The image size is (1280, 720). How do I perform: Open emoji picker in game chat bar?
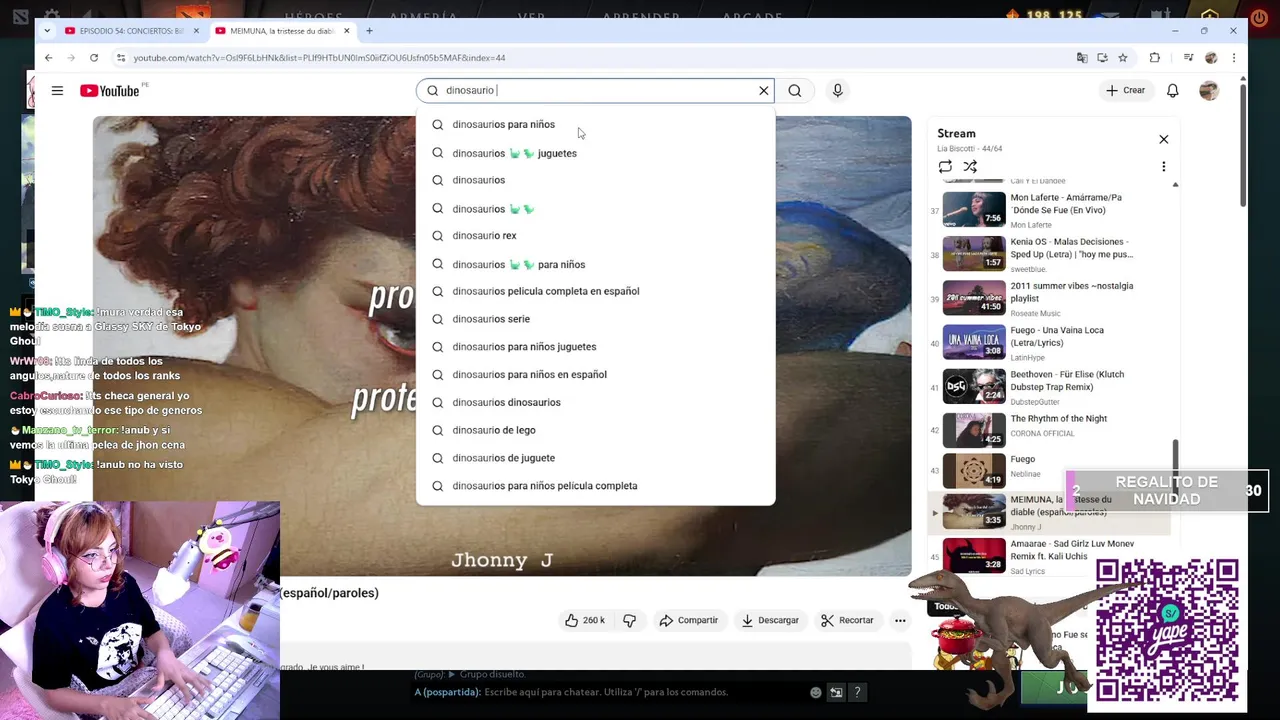816,692
